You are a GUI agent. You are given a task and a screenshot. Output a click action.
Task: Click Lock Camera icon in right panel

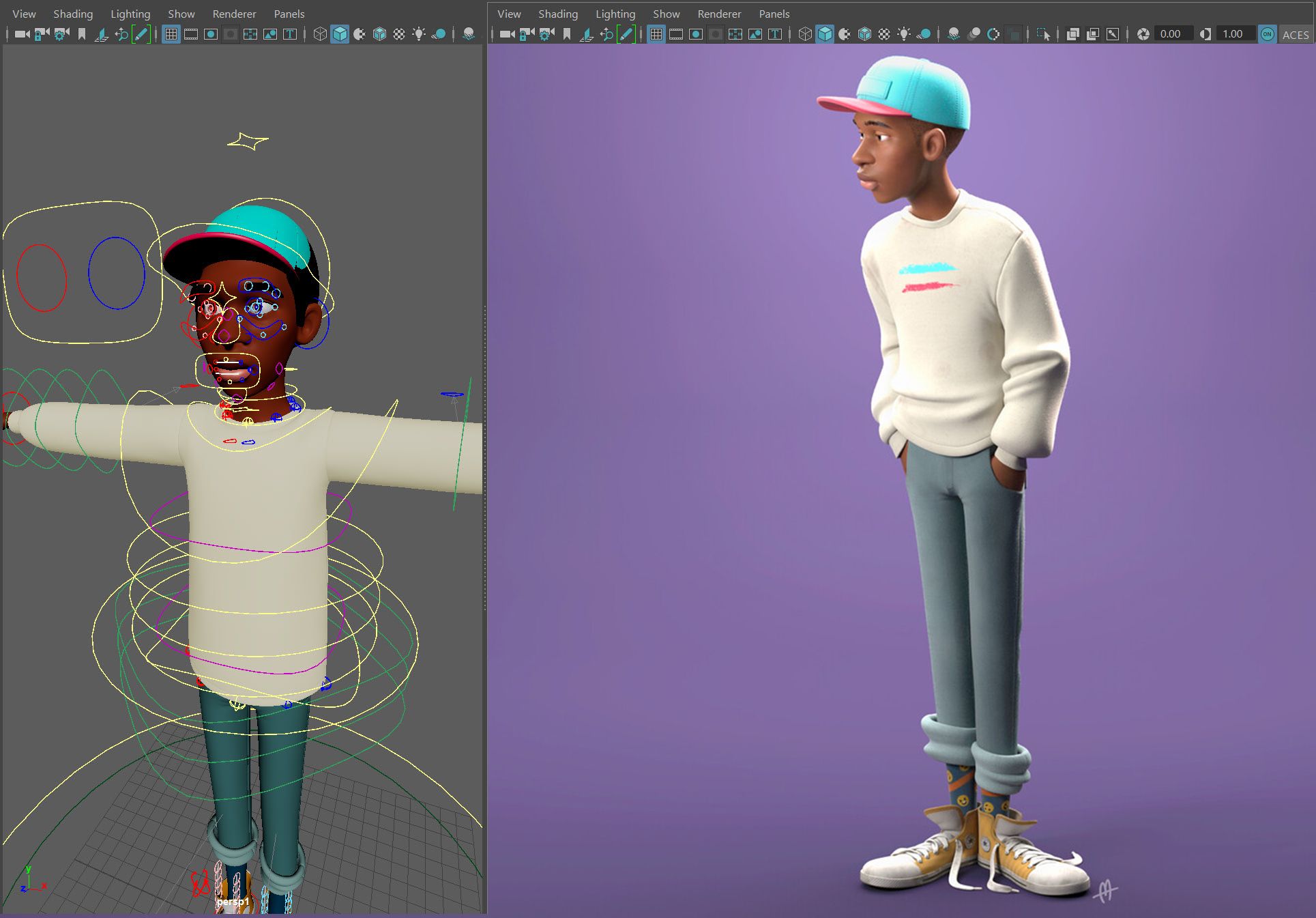tap(527, 34)
